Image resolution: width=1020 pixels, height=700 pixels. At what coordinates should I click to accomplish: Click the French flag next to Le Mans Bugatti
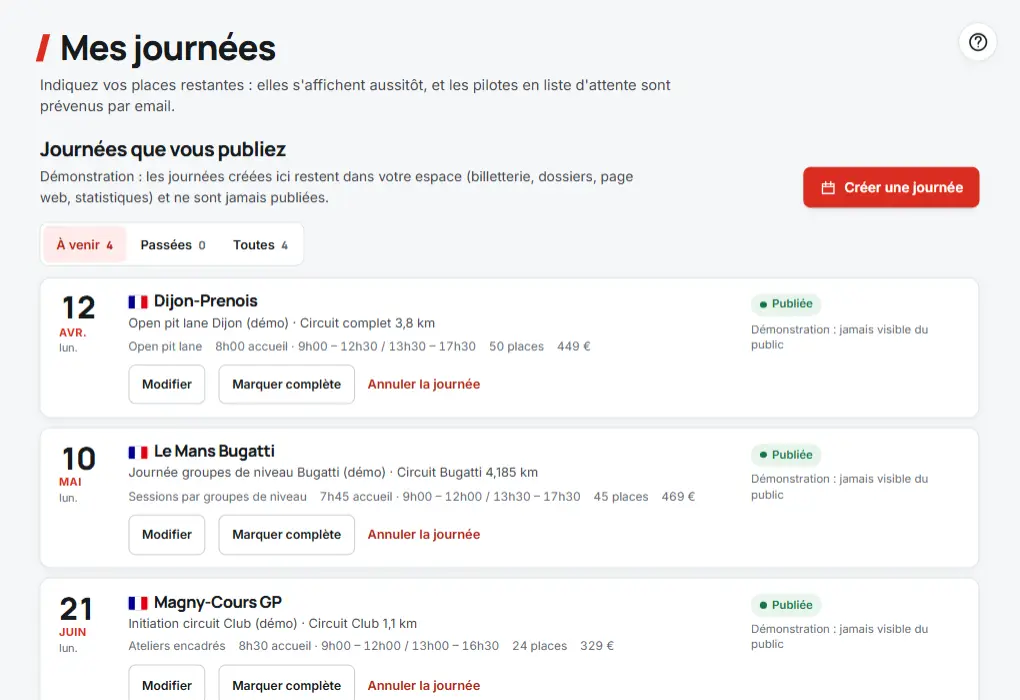pyautogui.click(x=138, y=452)
